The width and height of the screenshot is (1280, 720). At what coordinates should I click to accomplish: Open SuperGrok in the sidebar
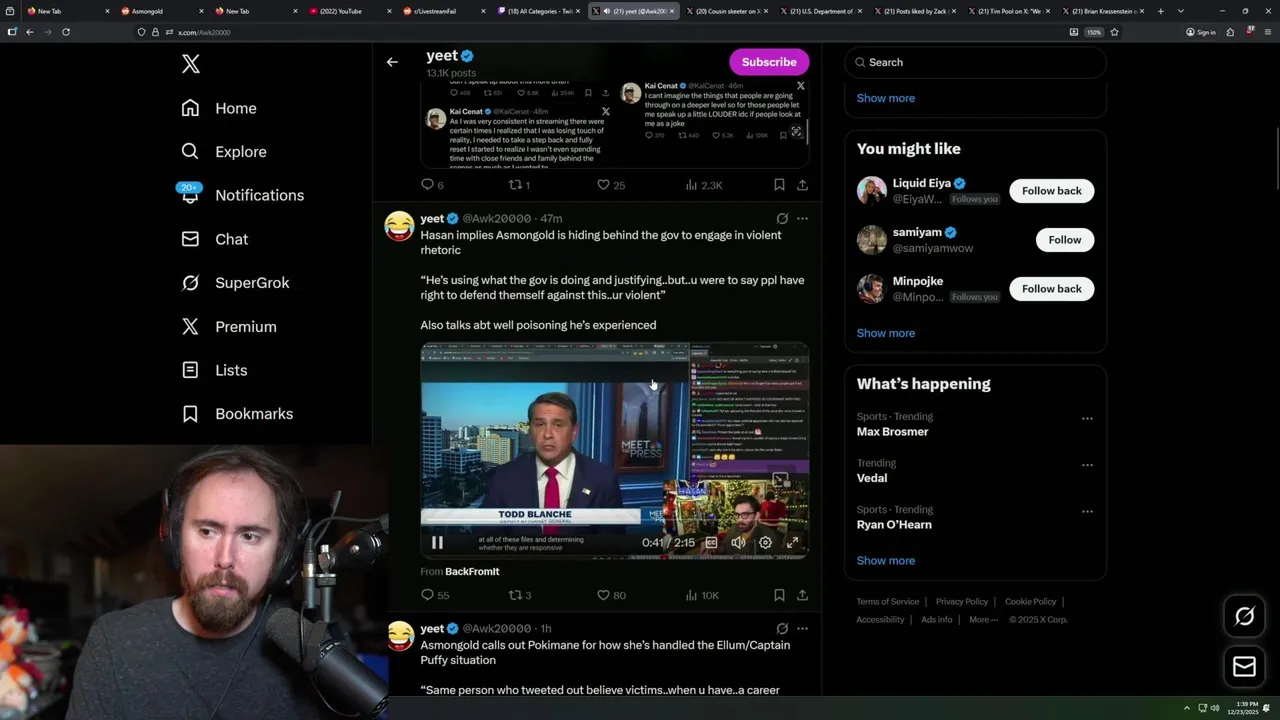(x=235, y=283)
